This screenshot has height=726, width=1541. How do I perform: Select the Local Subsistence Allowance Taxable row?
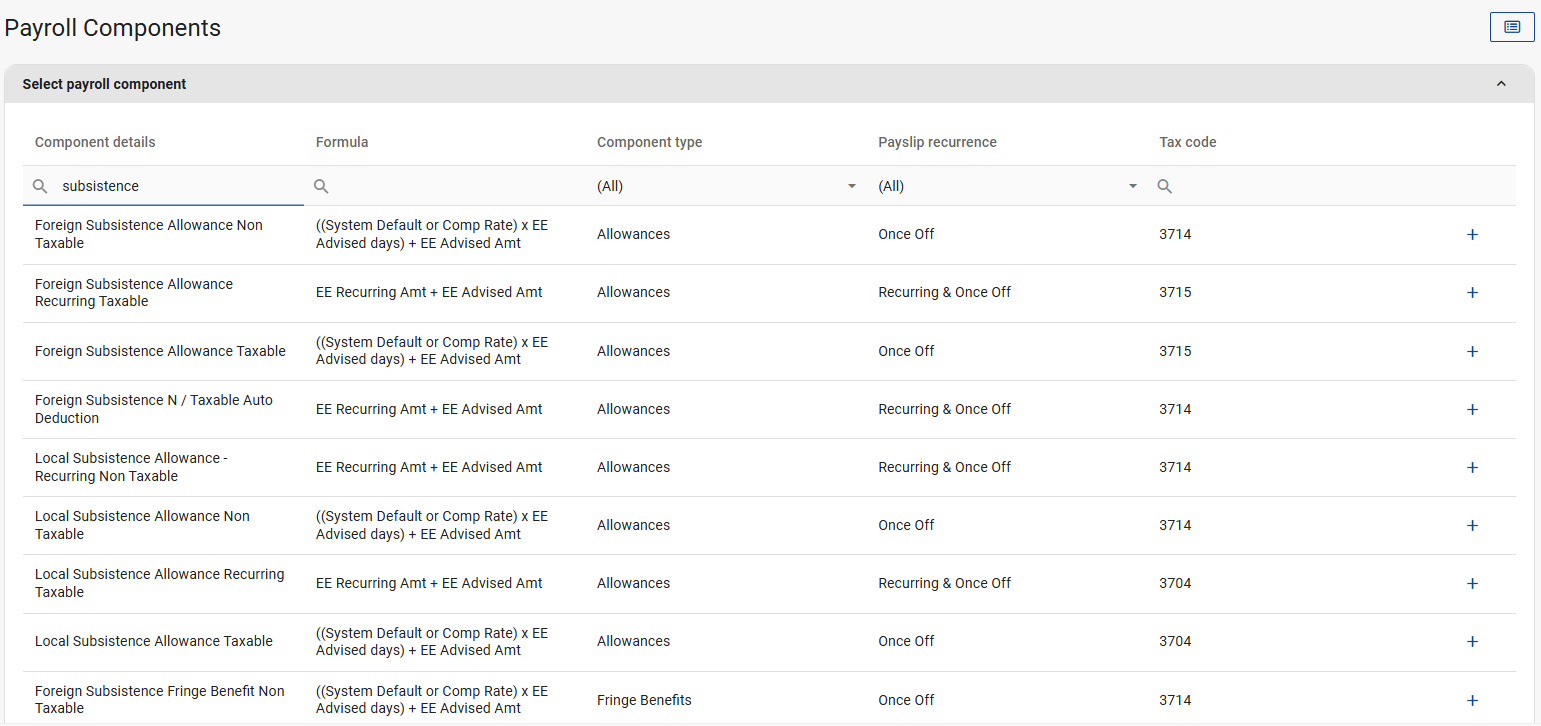(154, 641)
